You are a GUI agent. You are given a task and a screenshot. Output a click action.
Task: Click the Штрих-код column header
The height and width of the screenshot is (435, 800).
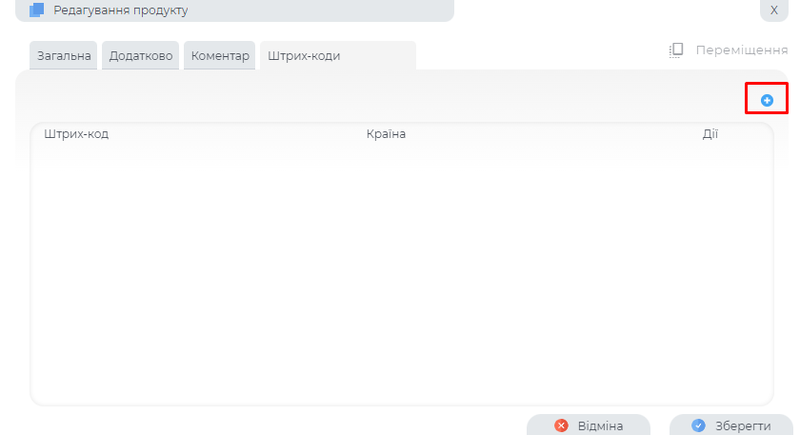76,134
